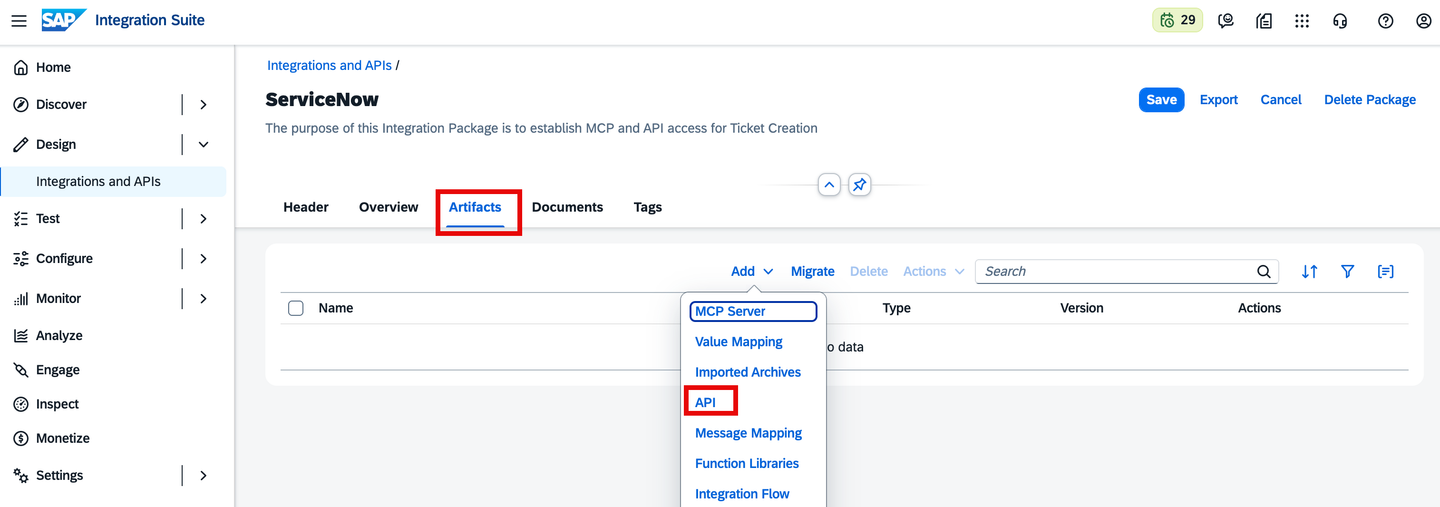This screenshot has width=1440, height=507.
Task: Click the Export button
Action: click(1219, 99)
